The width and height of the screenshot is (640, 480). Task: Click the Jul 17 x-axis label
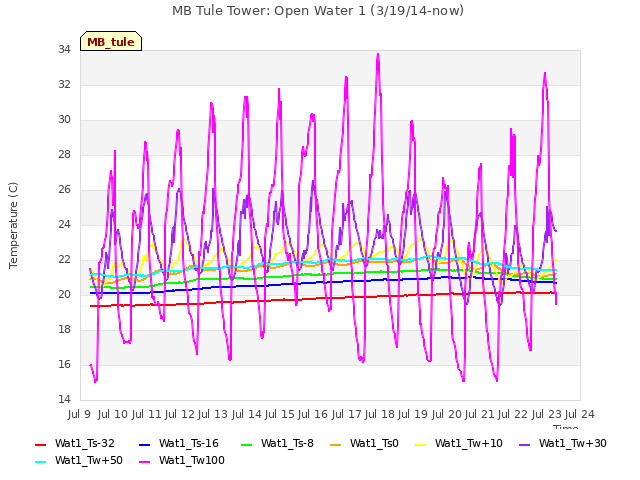(x=346, y=415)
